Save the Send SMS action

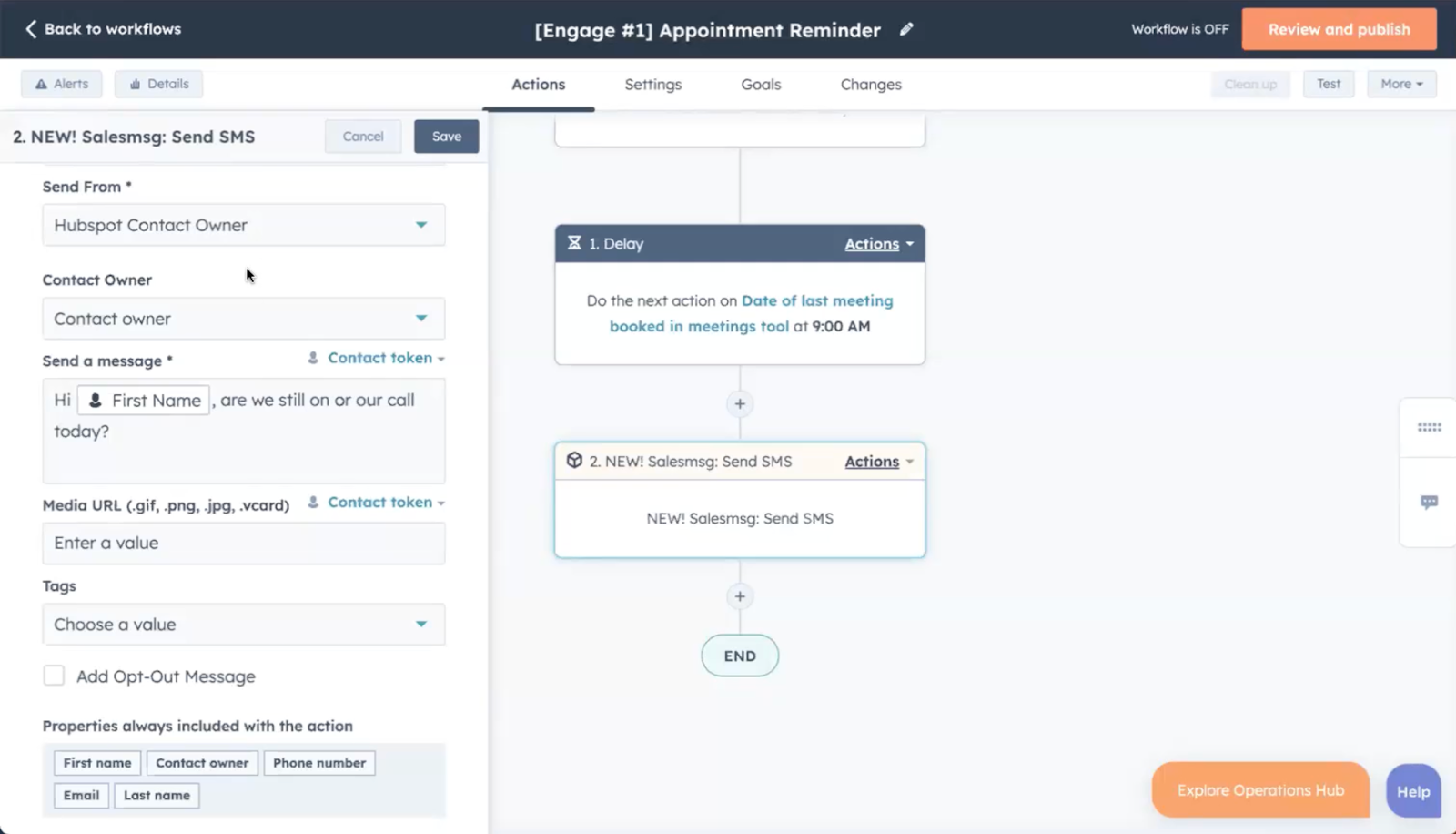point(447,137)
